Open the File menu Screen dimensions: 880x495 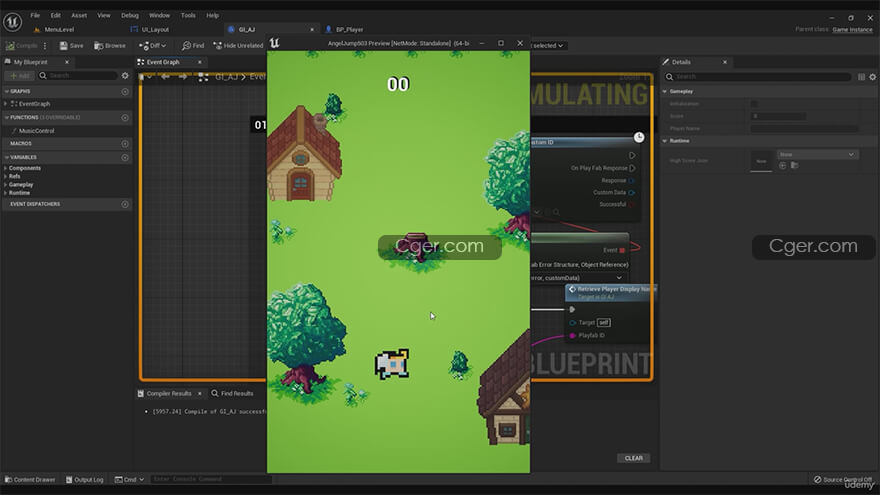point(35,15)
